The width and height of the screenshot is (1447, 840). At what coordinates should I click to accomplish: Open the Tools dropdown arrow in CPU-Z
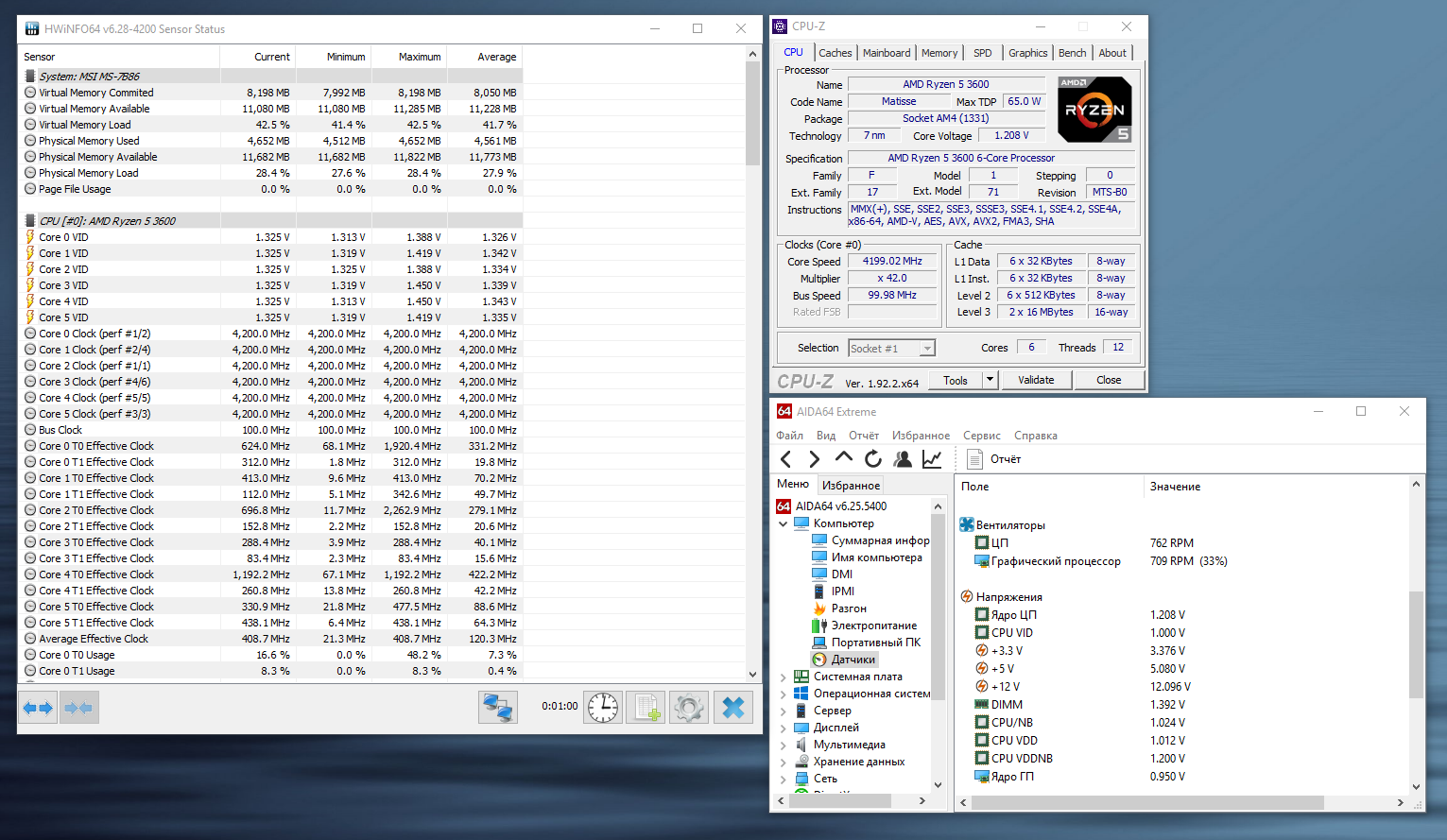click(991, 380)
